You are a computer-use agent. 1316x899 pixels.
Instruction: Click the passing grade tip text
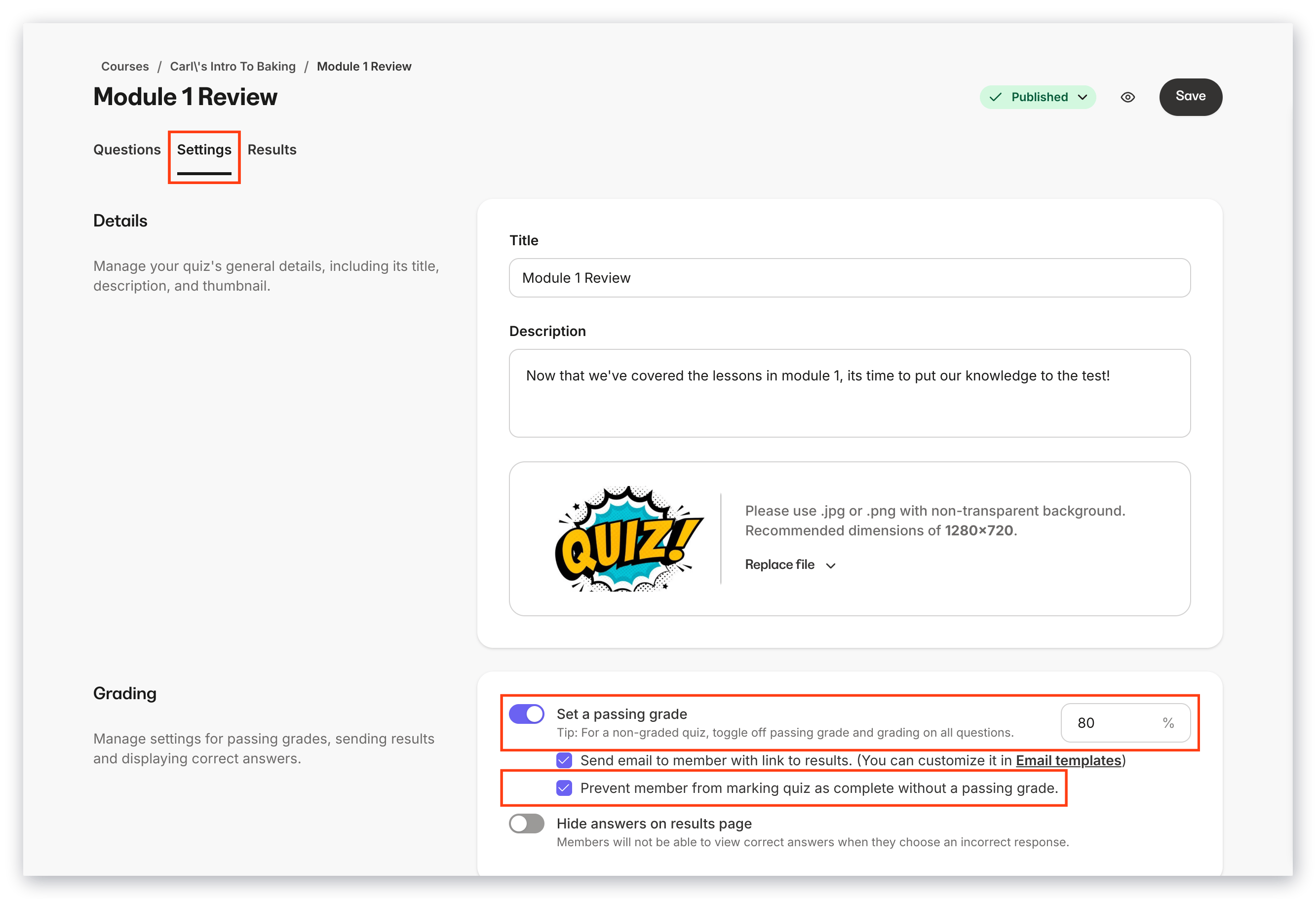click(x=785, y=733)
